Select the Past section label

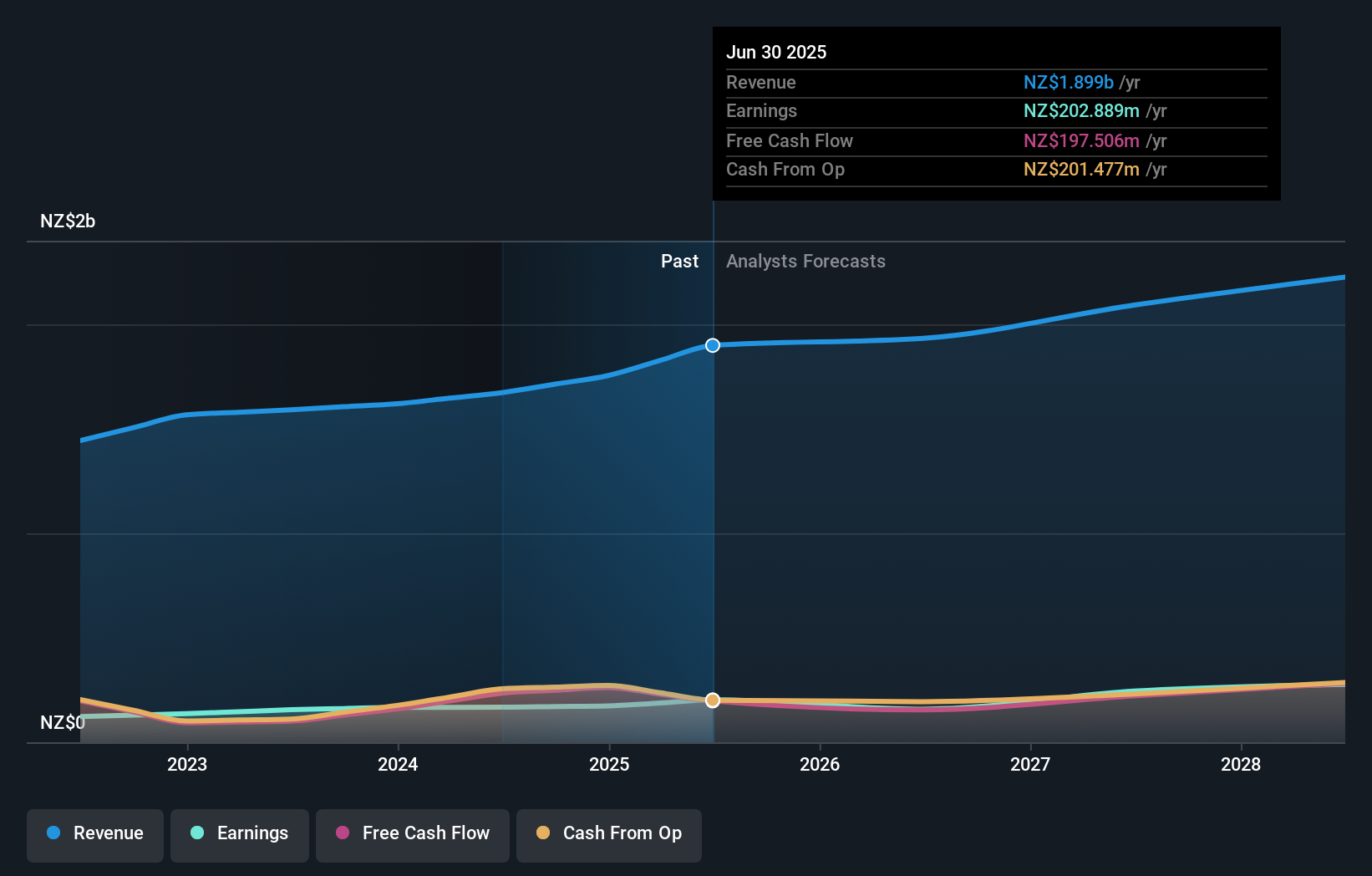(679, 261)
